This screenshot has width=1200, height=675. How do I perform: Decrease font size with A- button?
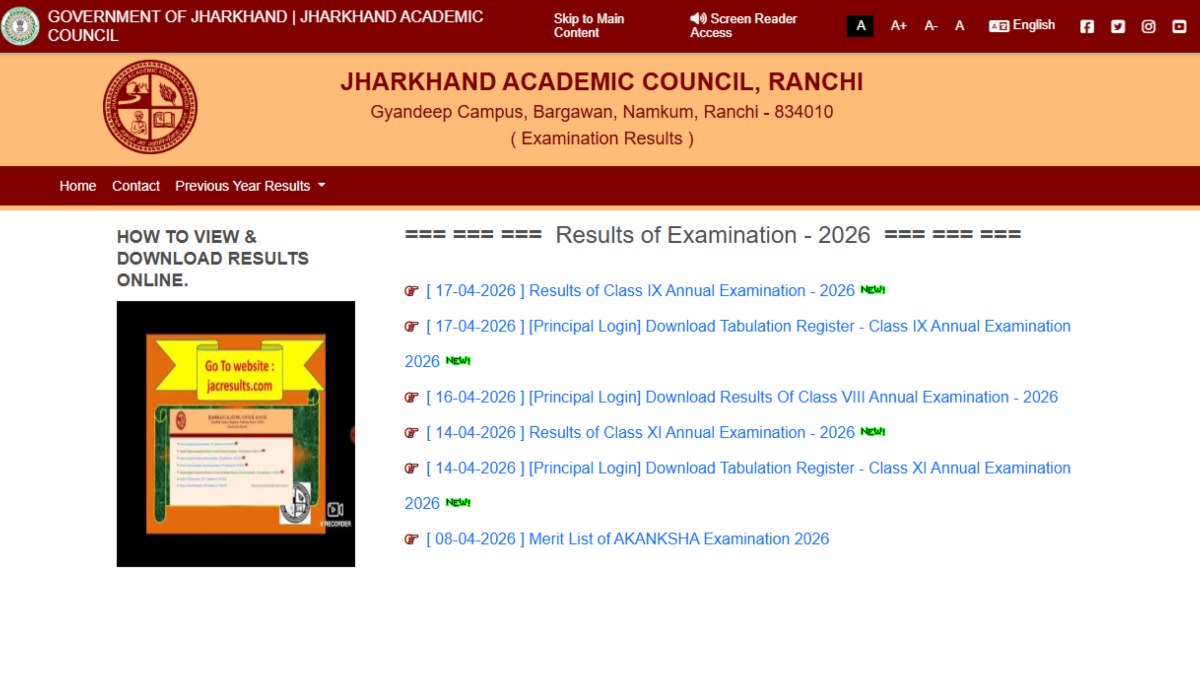[x=931, y=26]
